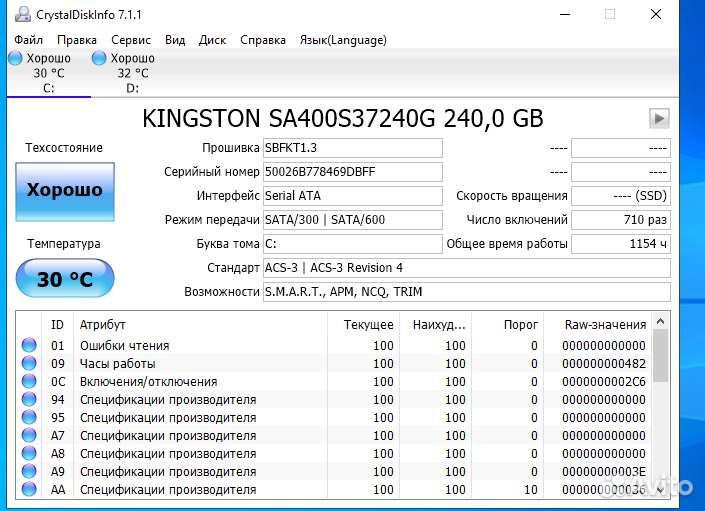The height and width of the screenshot is (511, 705).
Task: Select Спецификации производителя row with ID 94
Action: (334, 400)
